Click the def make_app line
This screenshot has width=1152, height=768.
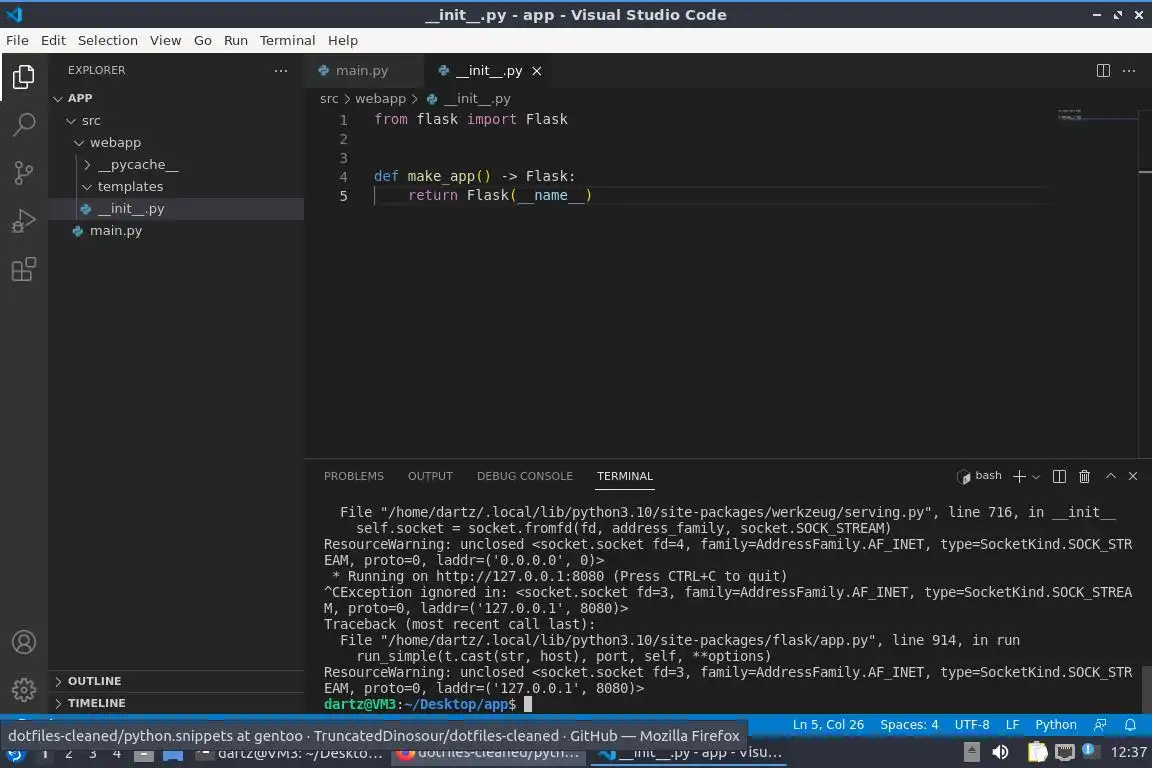click(x=475, y=176)
